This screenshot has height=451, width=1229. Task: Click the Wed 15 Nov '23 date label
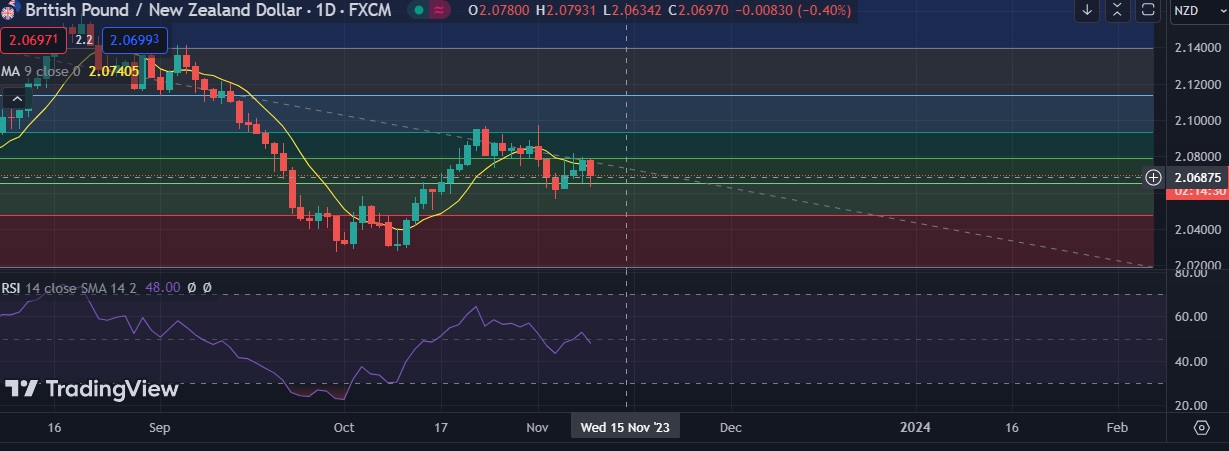(x=626, y=427)
